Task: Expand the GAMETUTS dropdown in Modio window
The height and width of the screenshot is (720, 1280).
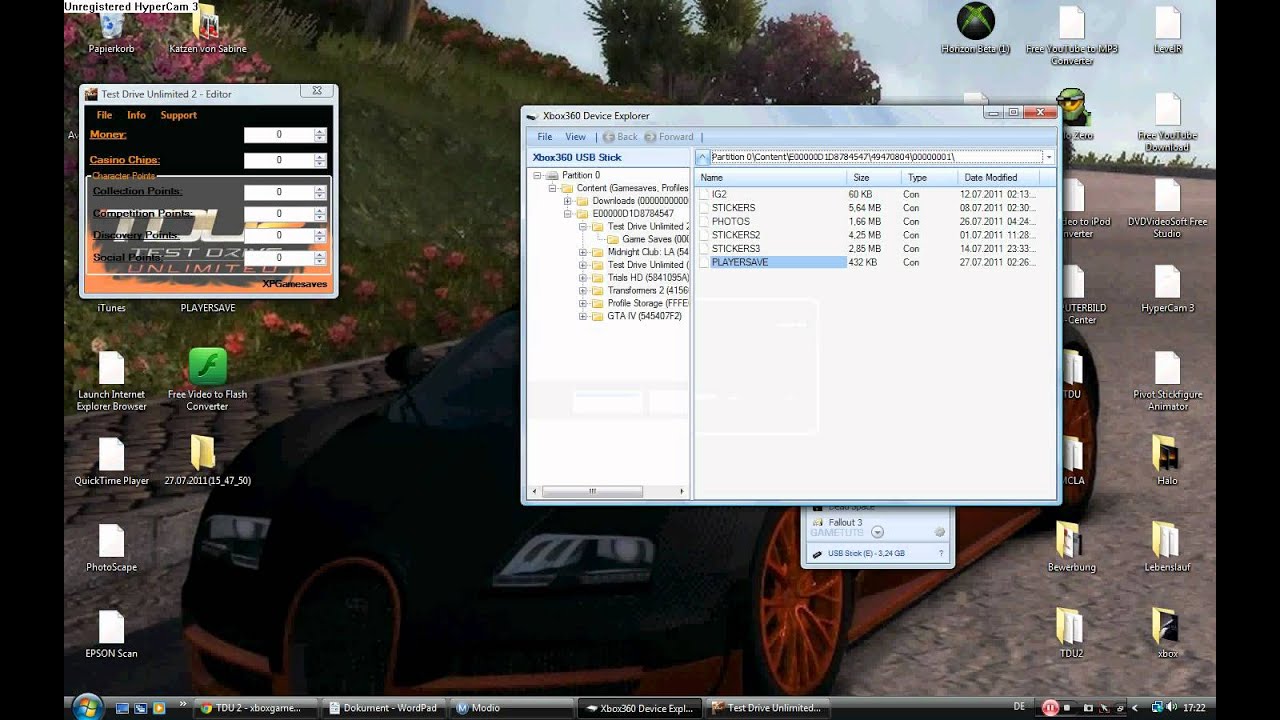Action: pos(877,532)
